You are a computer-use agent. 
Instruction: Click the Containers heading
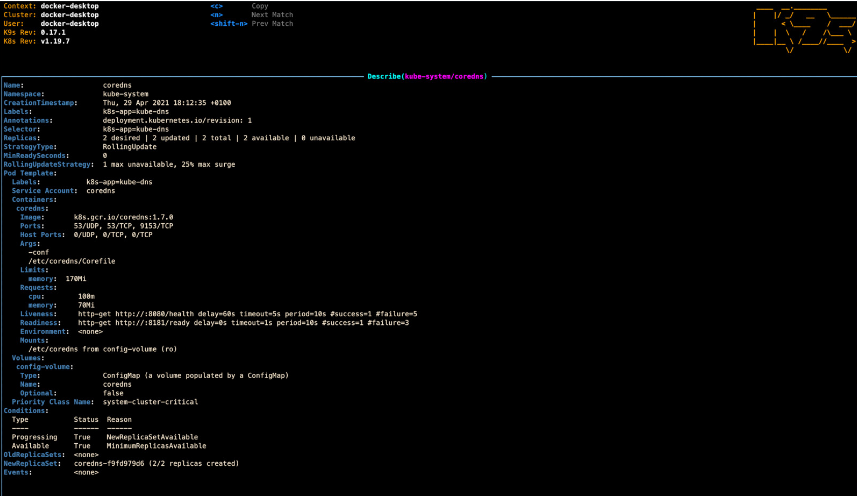pyautogui.click(x=34, y=199)
